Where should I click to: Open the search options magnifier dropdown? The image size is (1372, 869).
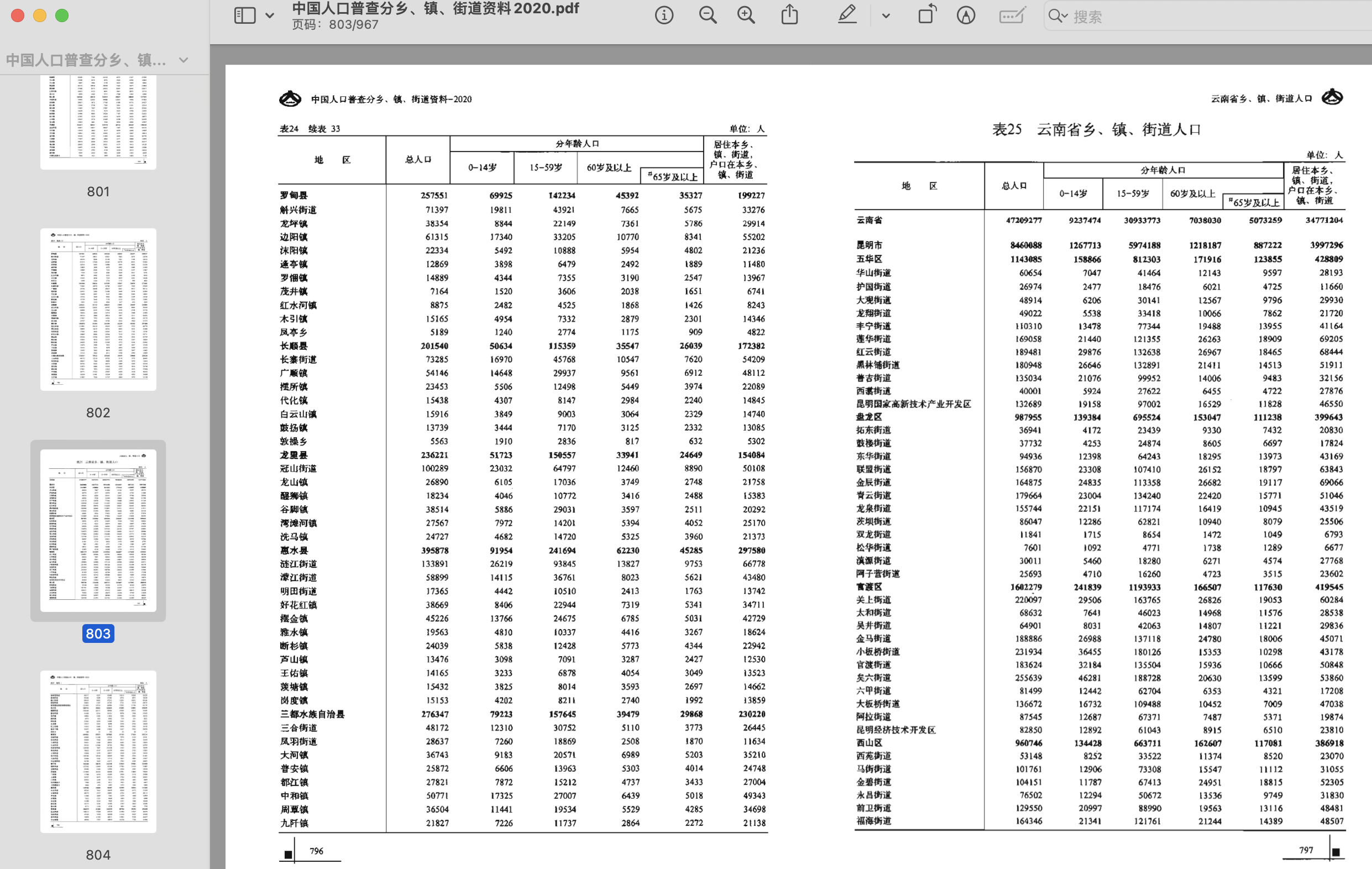(1057, 16)
